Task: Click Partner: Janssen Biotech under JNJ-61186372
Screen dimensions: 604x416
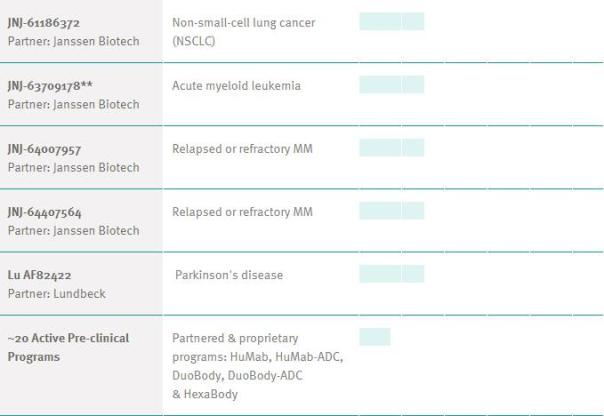Action: [x=74, y=41]
